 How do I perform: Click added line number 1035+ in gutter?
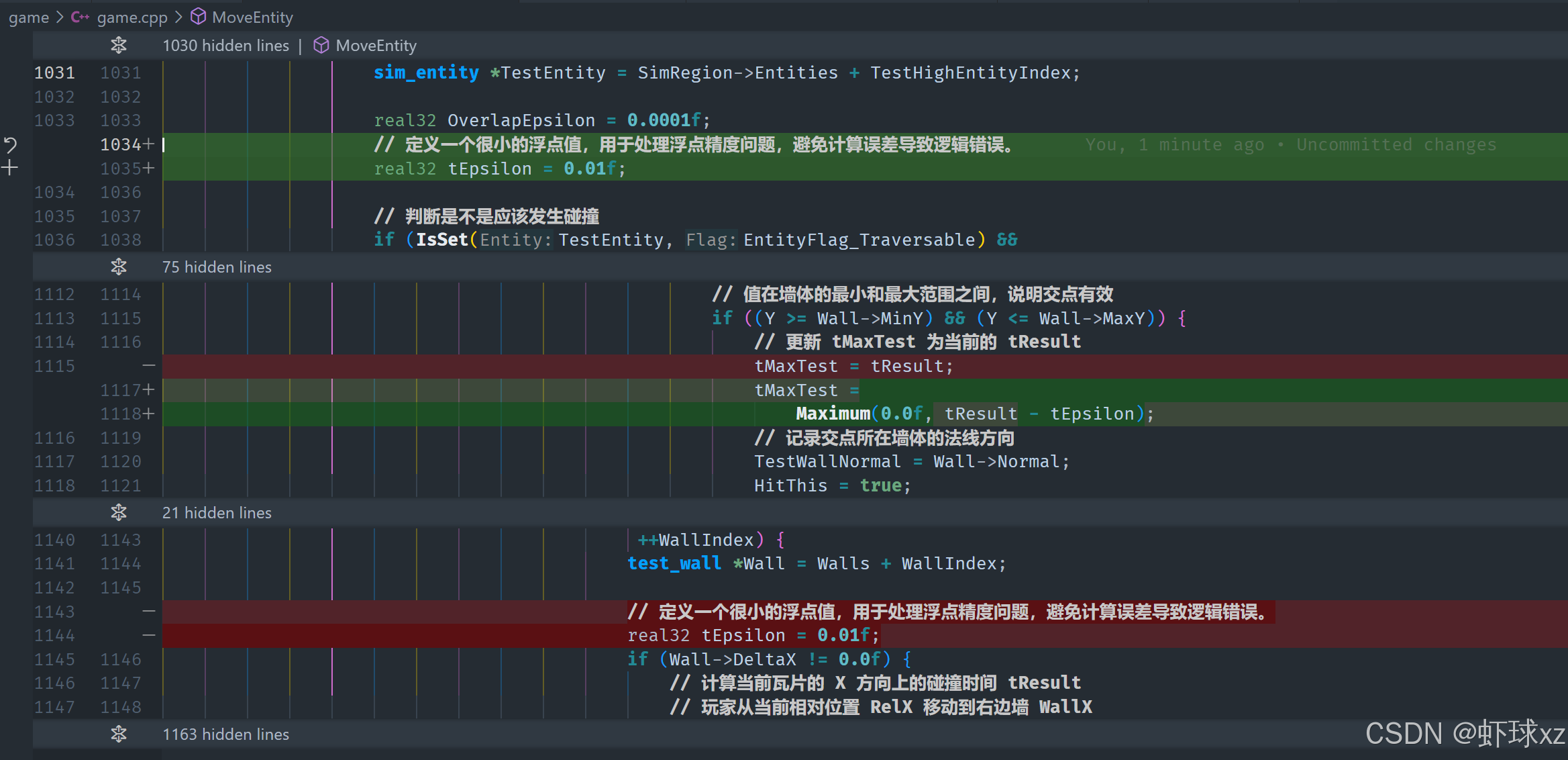point(127,169)
